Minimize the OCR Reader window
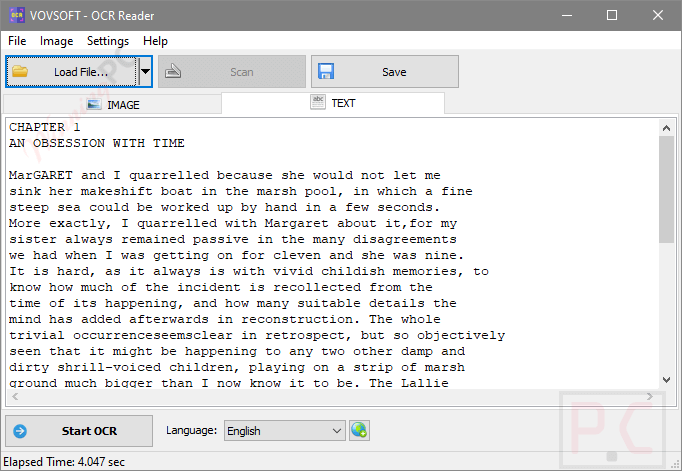Screen dimensions: 682x471 point(567,16)
